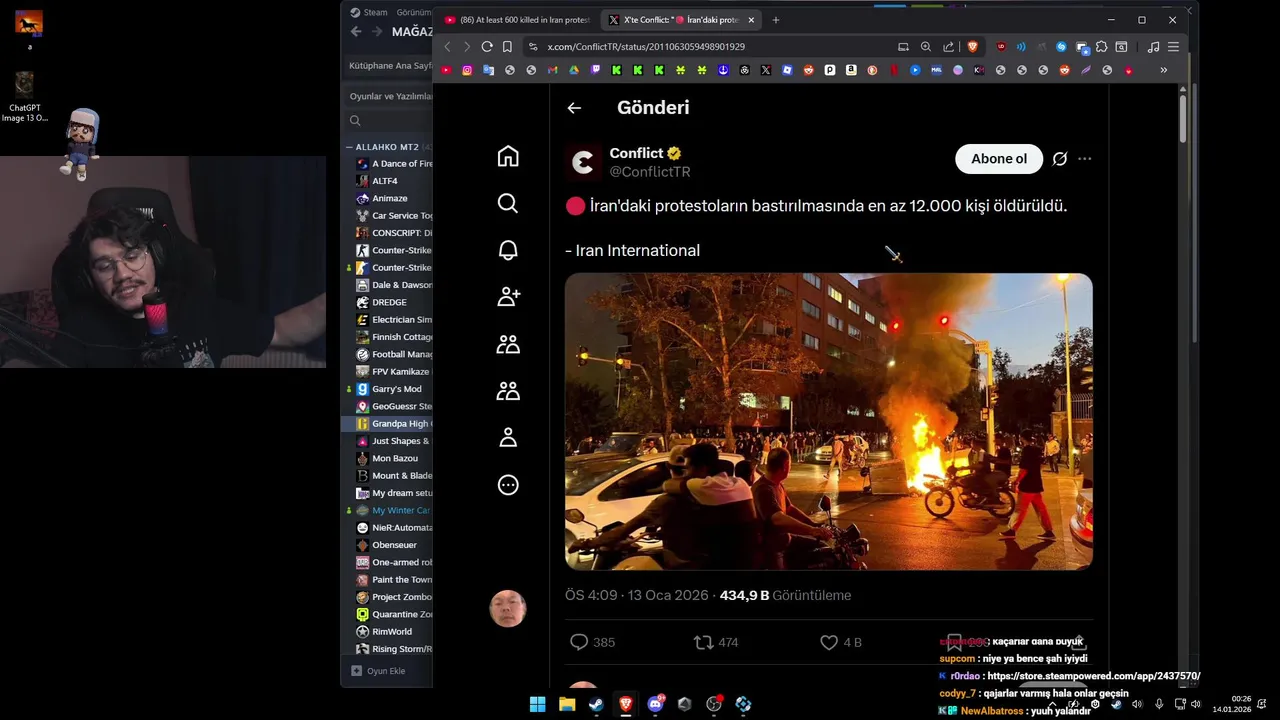Open the Conflict display name link
This screenshot has height=720, width=1280.
636,153
